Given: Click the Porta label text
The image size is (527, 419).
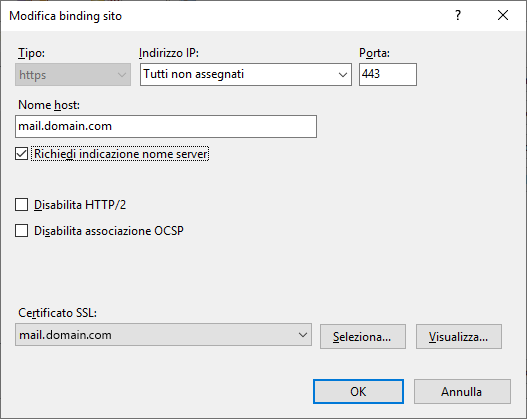Looking at the screenshot, I should (x=374, y=53).
